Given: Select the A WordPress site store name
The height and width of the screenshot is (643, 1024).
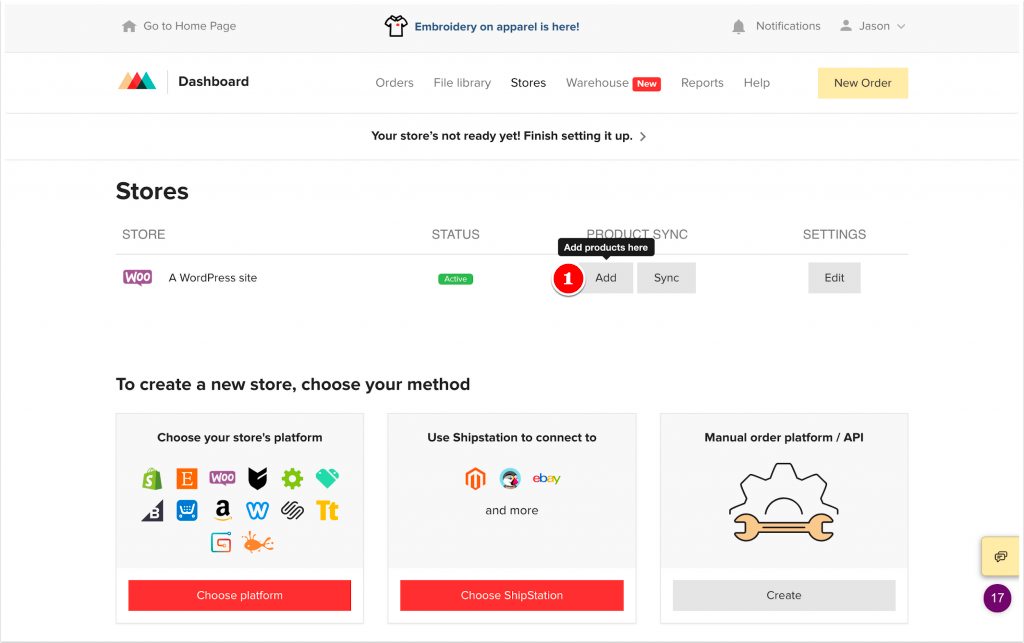Looking at the screenshot, I should pos(213,277).
